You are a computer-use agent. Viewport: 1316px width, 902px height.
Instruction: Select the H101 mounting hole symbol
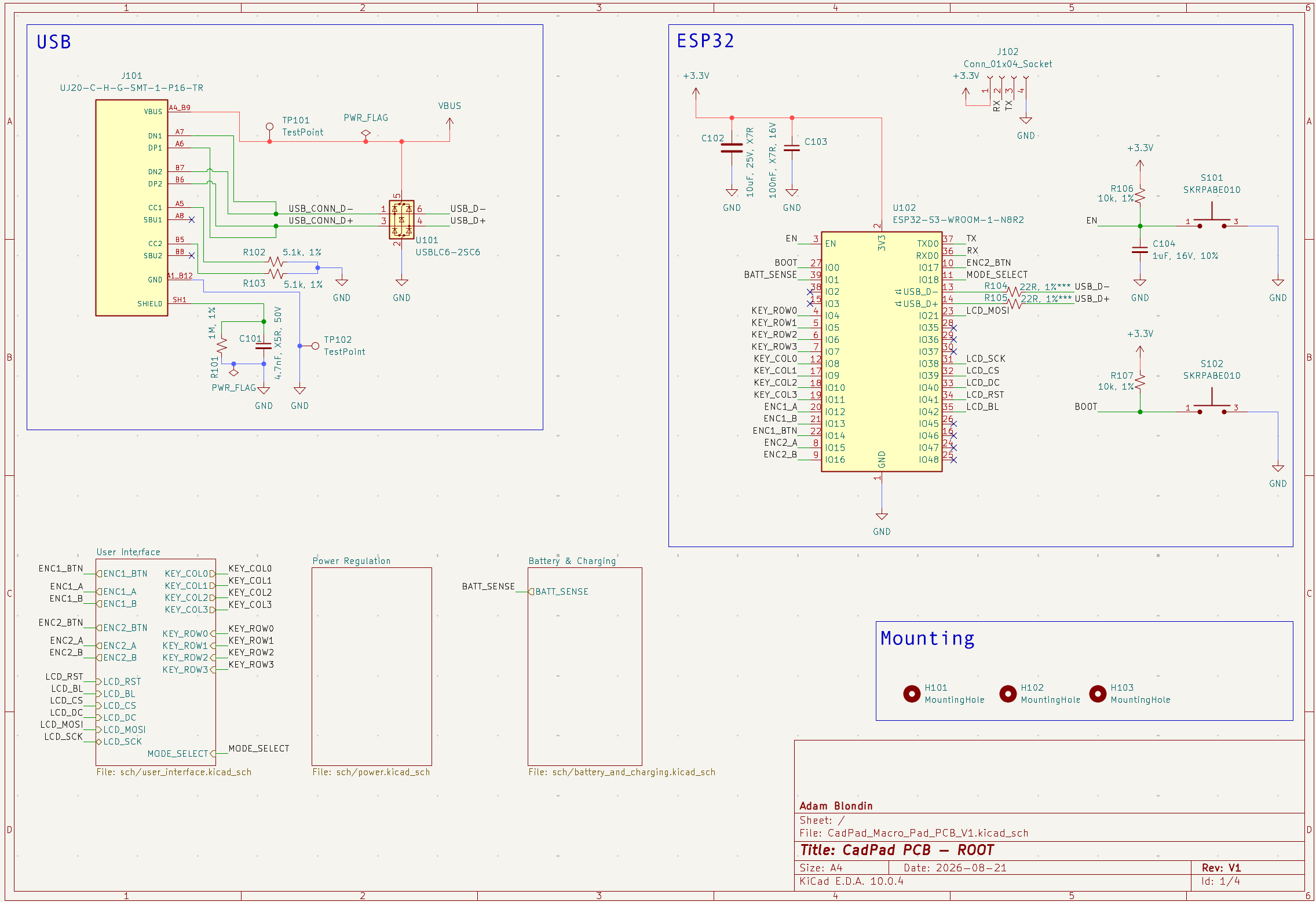[912, 693]
